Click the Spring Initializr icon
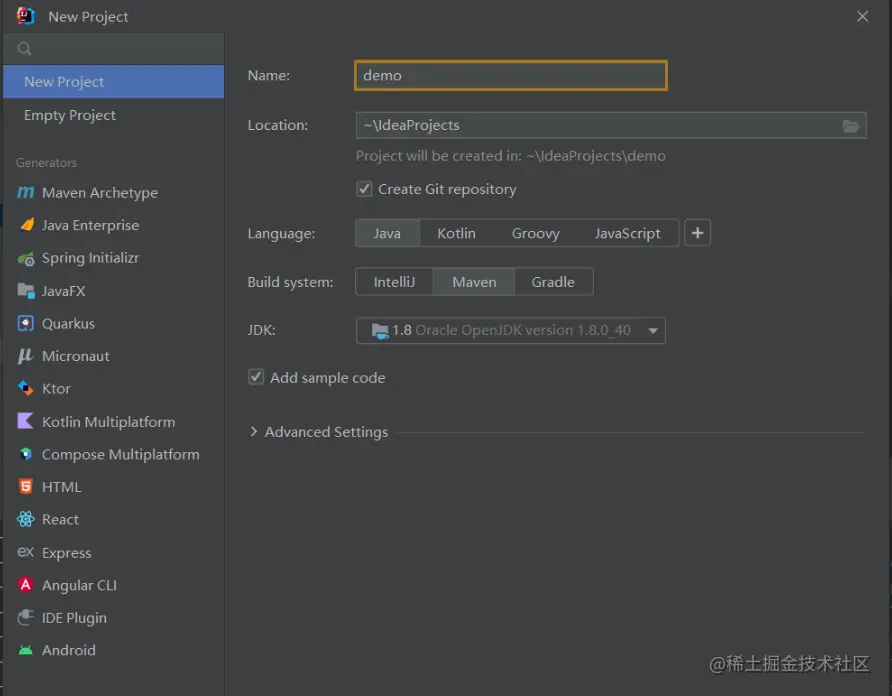This screenshot has height=696, width=892. [x=26, y=259]
